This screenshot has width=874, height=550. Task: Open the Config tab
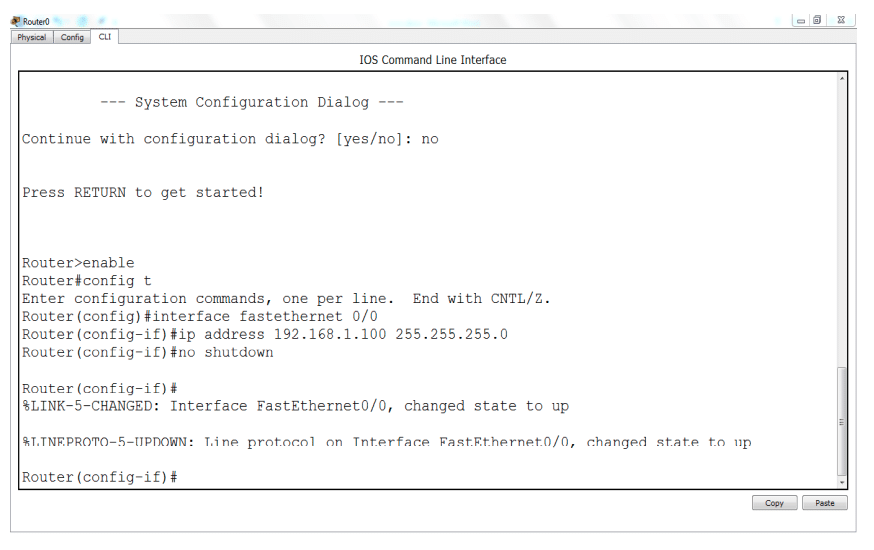[72, 37]
